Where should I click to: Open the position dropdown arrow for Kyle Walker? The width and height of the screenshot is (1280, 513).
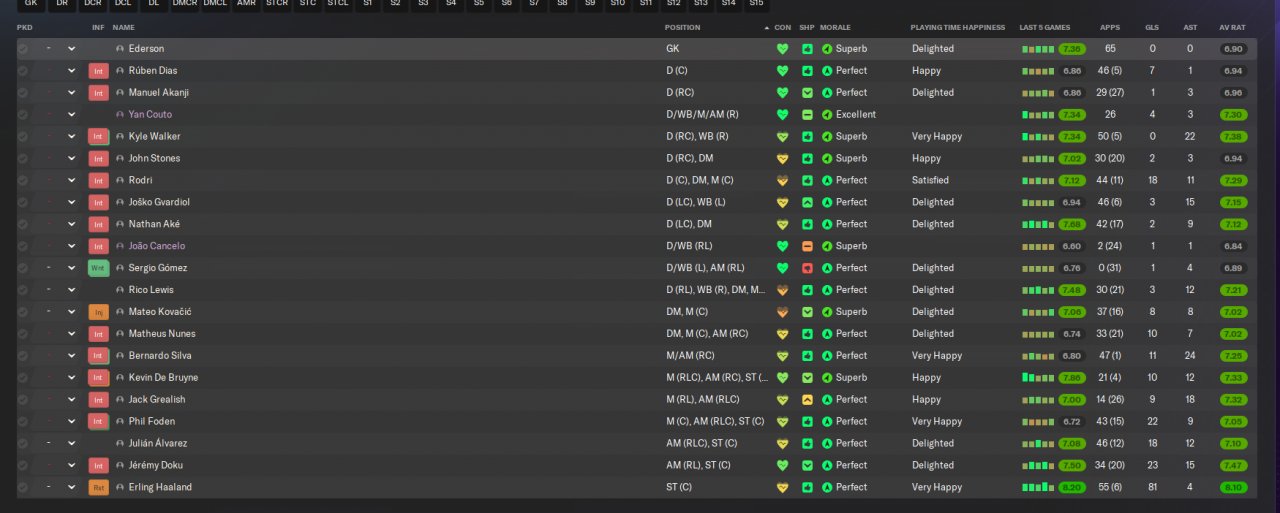point(71,137)
